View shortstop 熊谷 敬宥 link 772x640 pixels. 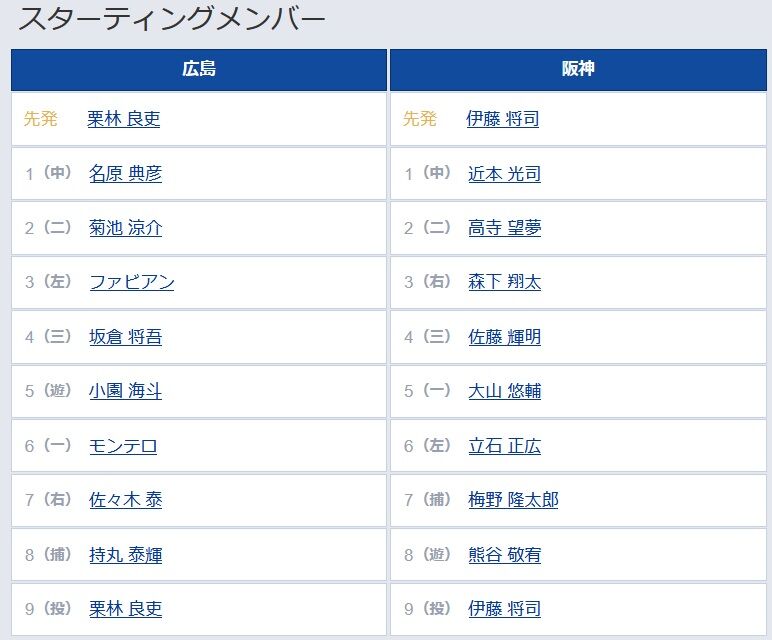click(504, 555)
